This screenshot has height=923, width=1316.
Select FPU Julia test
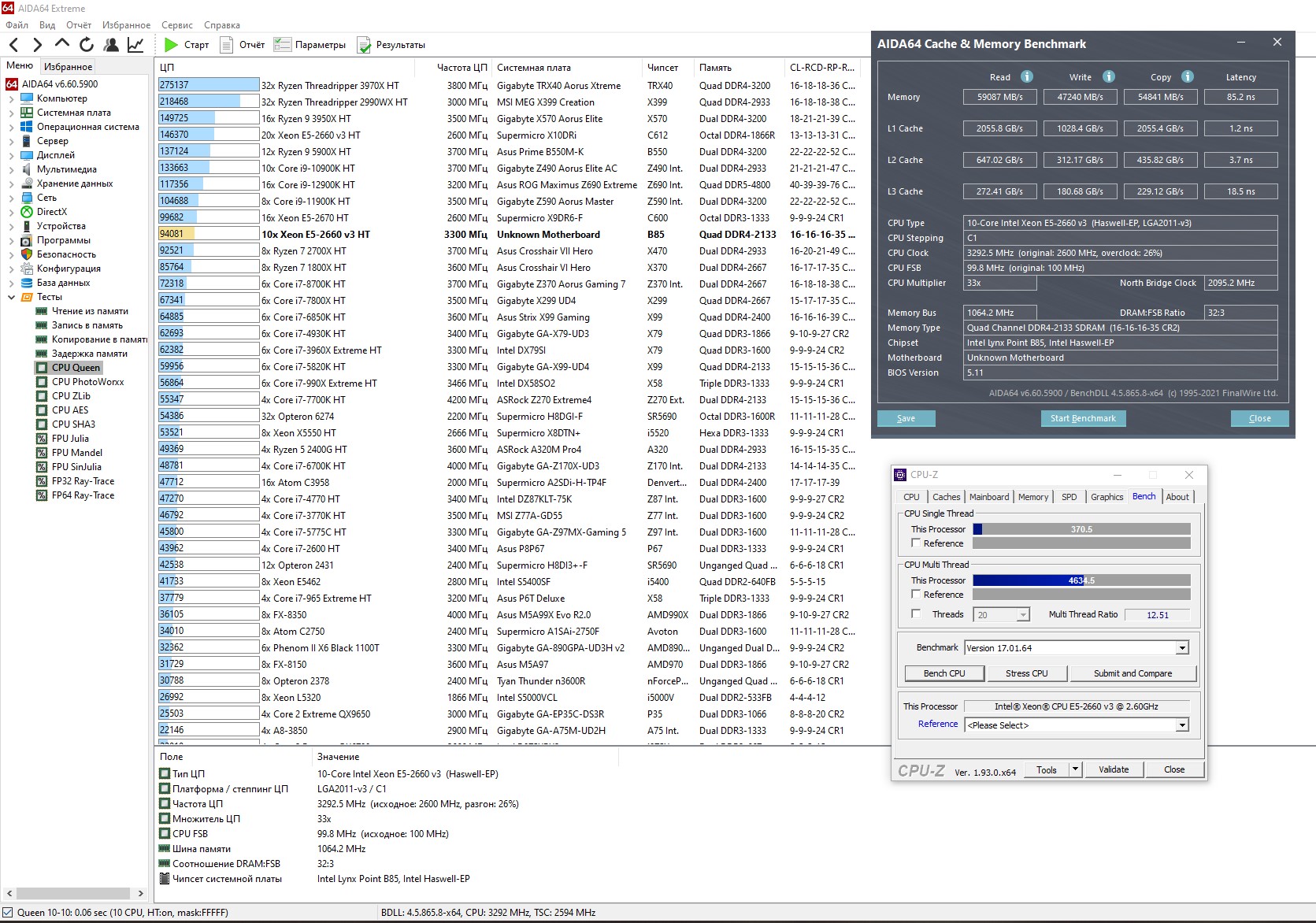click(x=70, y=439)
